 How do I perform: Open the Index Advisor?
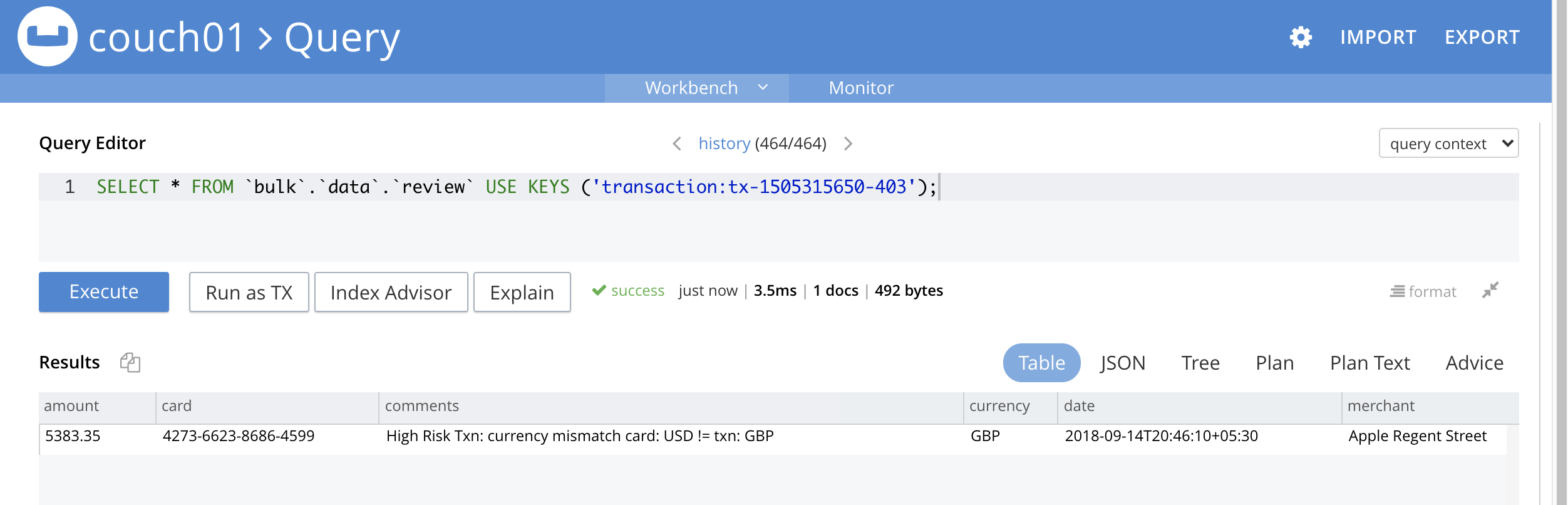pyautogui.click(x=391, y=292)
